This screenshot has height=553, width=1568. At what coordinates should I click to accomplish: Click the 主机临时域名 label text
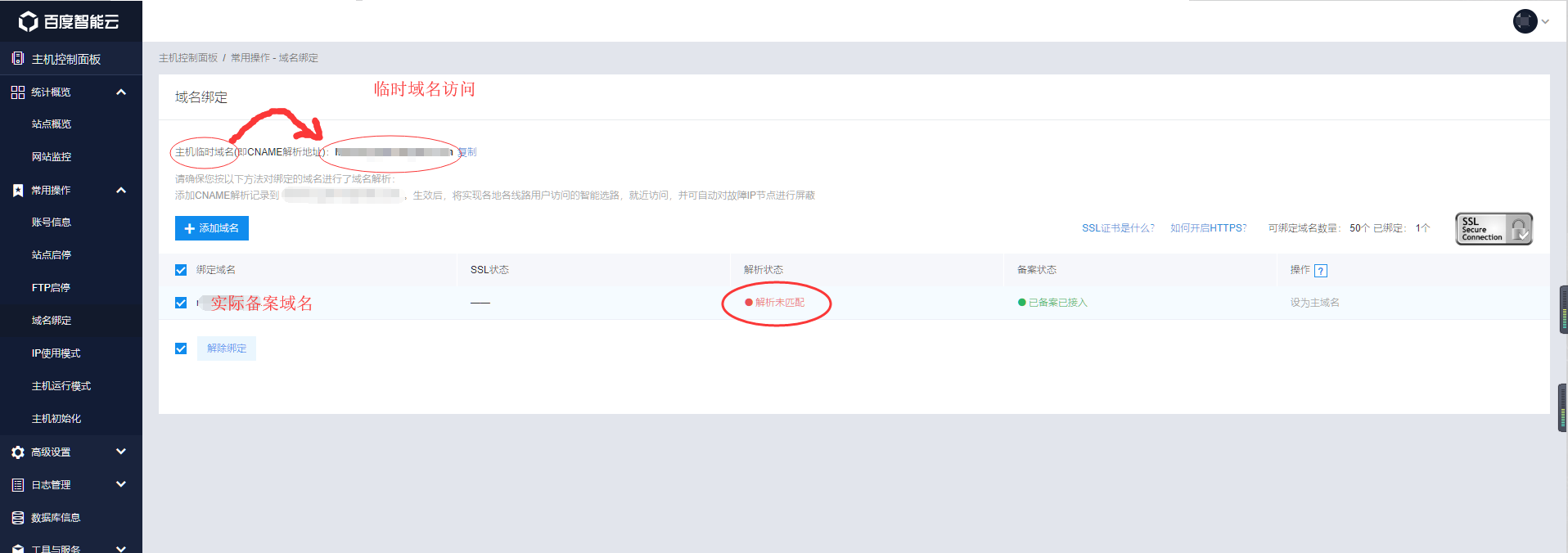pos(205,152)
